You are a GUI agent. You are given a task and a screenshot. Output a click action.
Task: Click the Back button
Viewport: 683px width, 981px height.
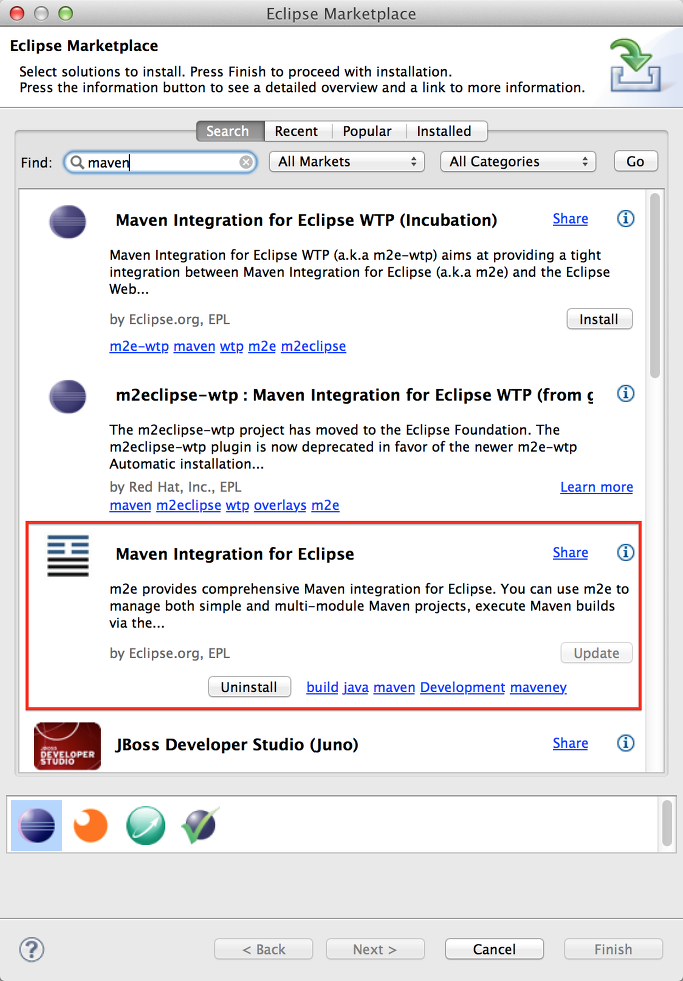[263, 949]
